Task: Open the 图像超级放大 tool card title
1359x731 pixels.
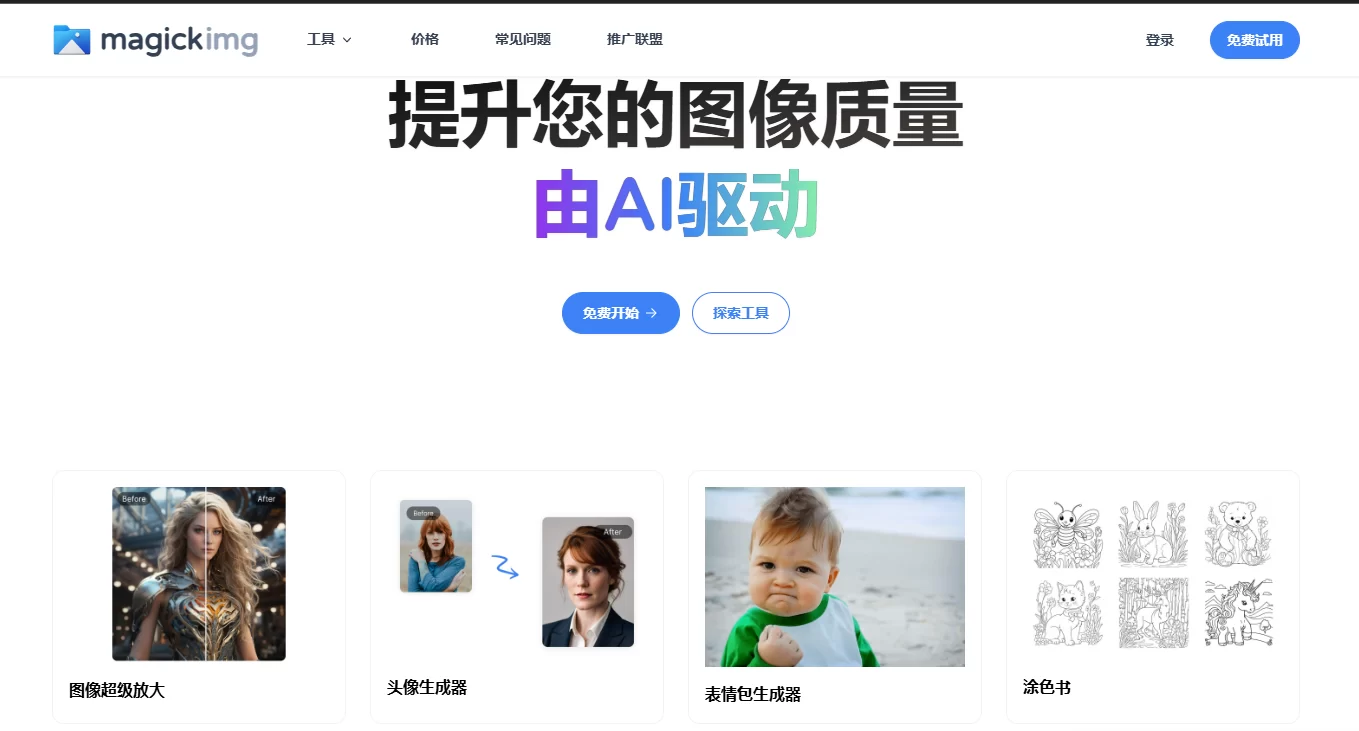Action: (x=117, y=690)
